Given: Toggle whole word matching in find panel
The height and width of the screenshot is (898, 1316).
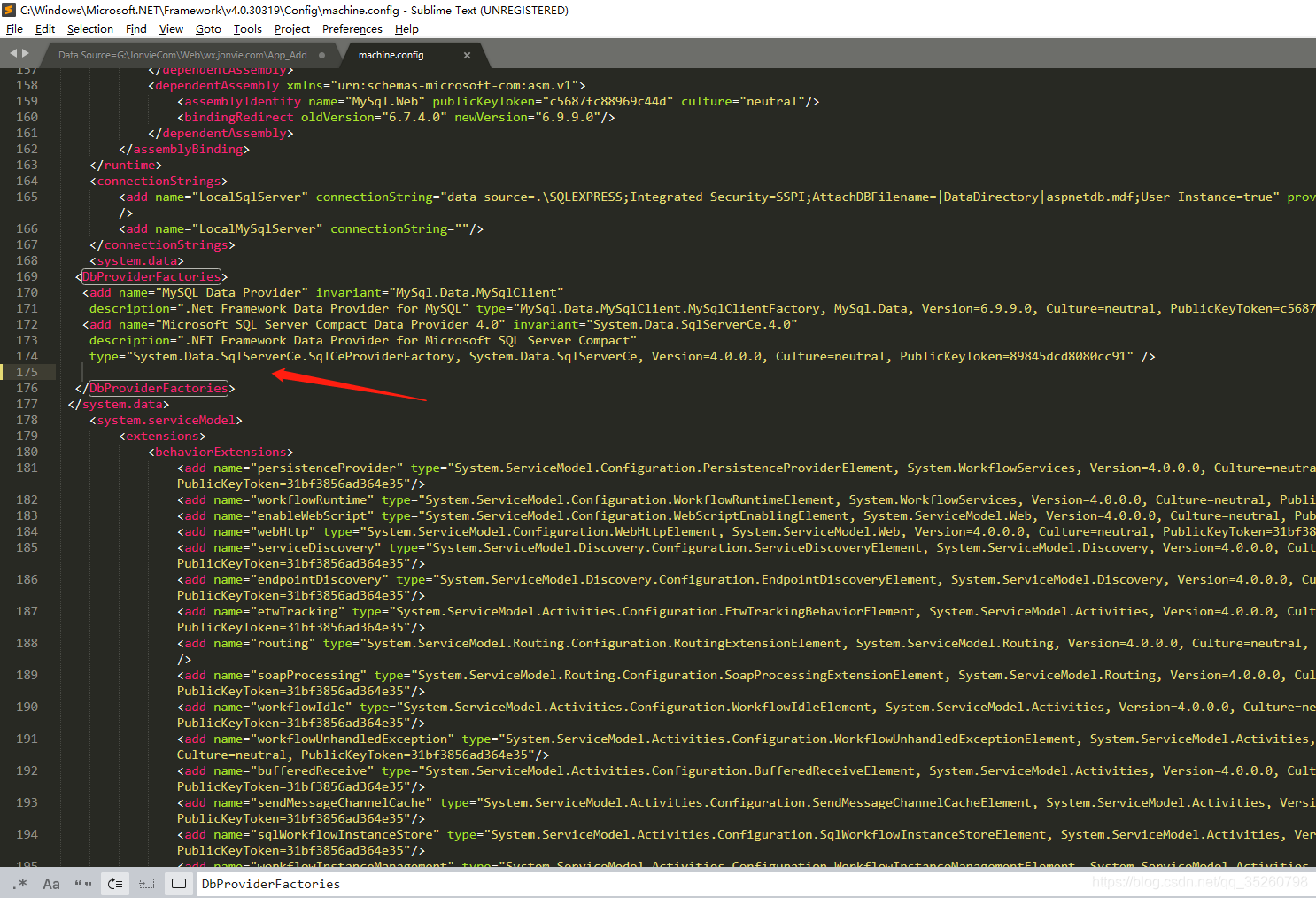Looking at the screenshot, I should [x=83, y=884].
